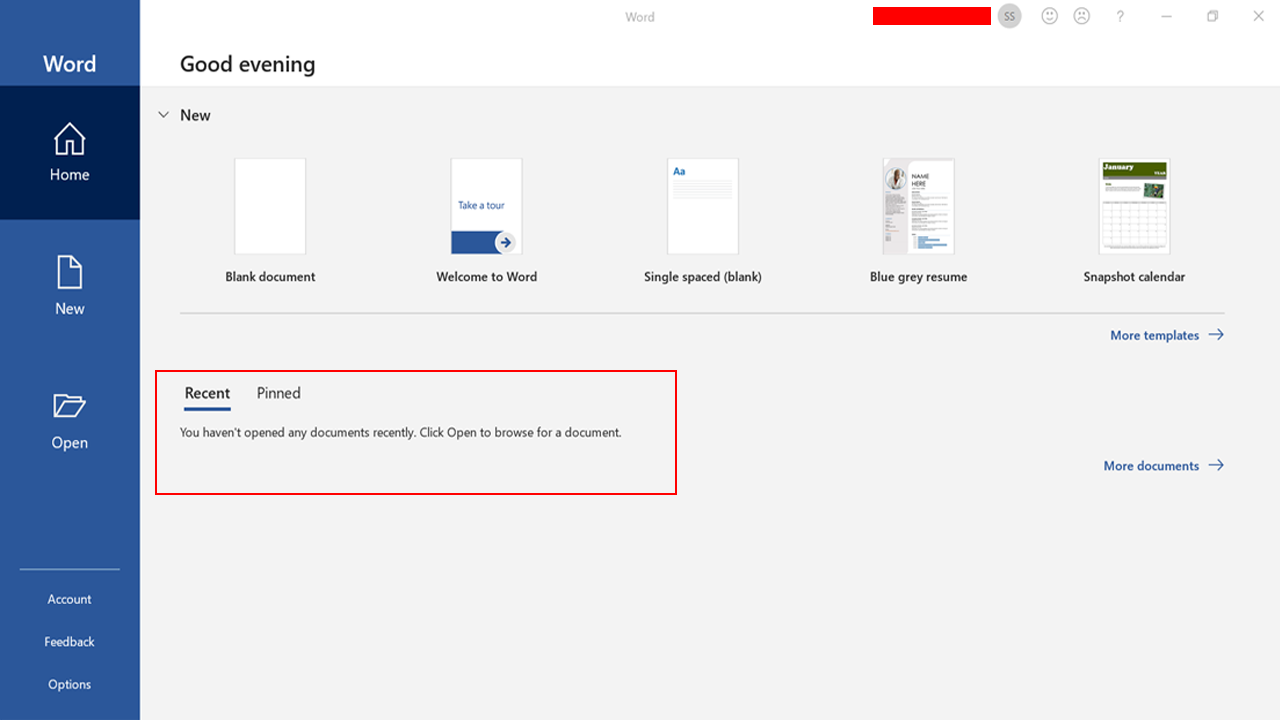Image resolution: width=1280 pixels, height=720 pixels.
Task: Pick the Snapshot calendar template
Action: [x=1134, y=206]
